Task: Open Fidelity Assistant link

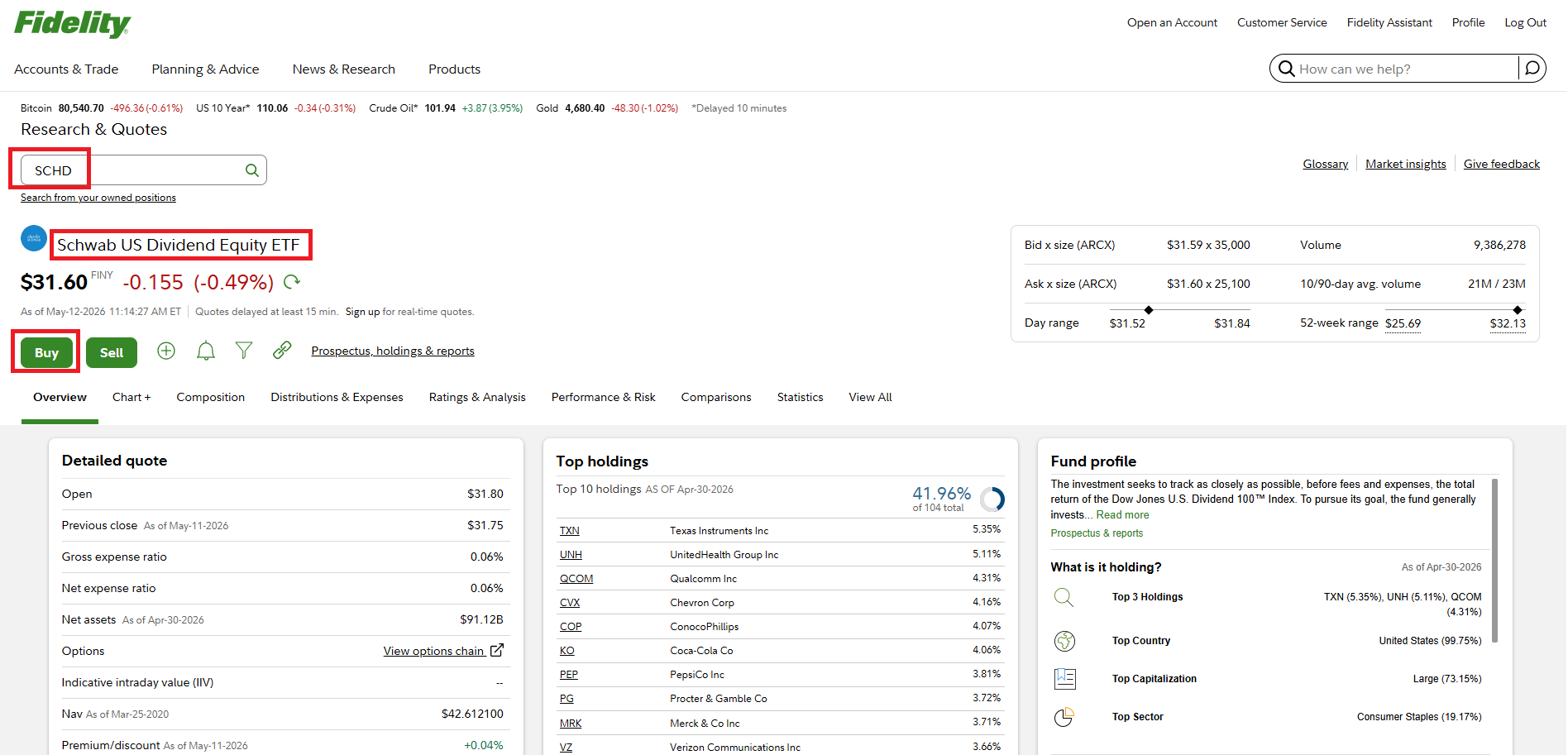Action: [x=1389, y=22]
